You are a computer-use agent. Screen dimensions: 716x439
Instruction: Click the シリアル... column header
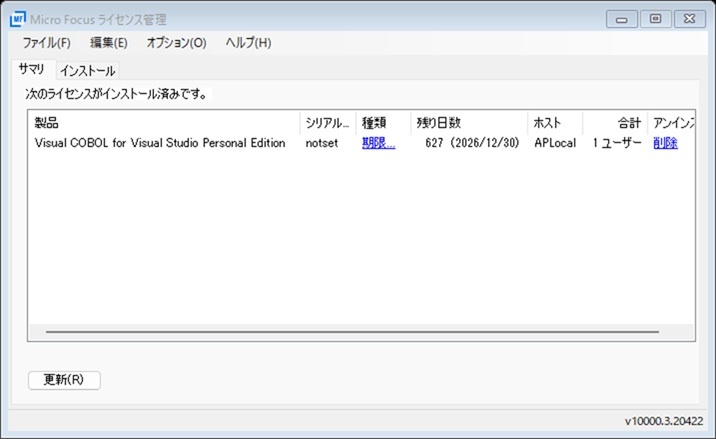tap(328, 122)
